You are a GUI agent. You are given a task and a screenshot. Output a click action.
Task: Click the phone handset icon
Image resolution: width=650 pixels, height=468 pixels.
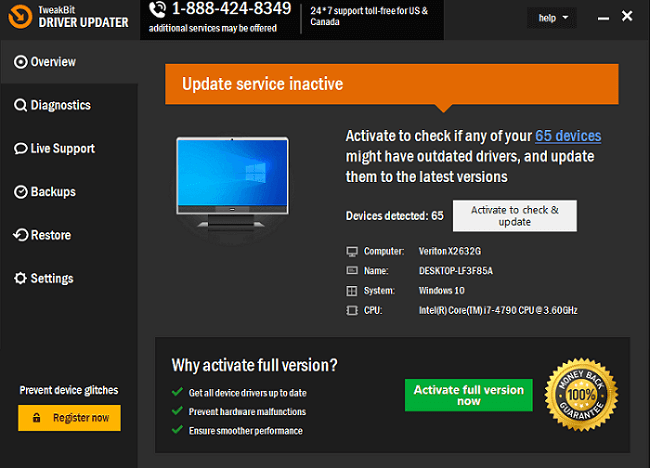point(158,10)
